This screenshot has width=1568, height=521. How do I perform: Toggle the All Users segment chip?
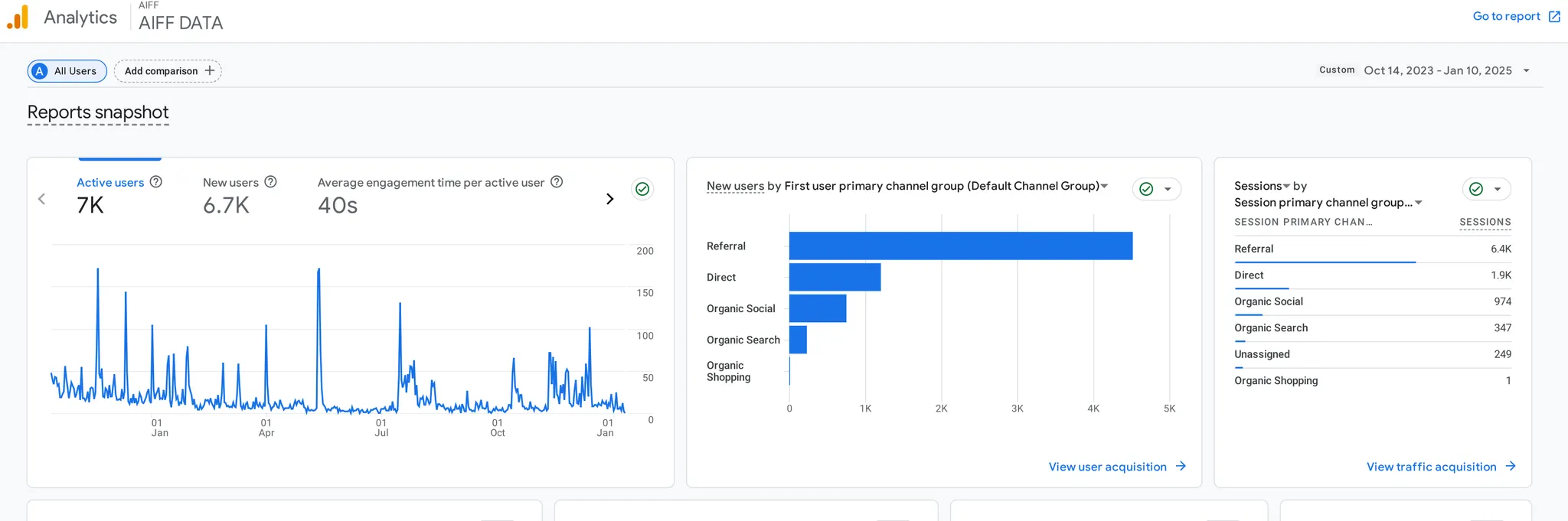[x=67, y=71]
